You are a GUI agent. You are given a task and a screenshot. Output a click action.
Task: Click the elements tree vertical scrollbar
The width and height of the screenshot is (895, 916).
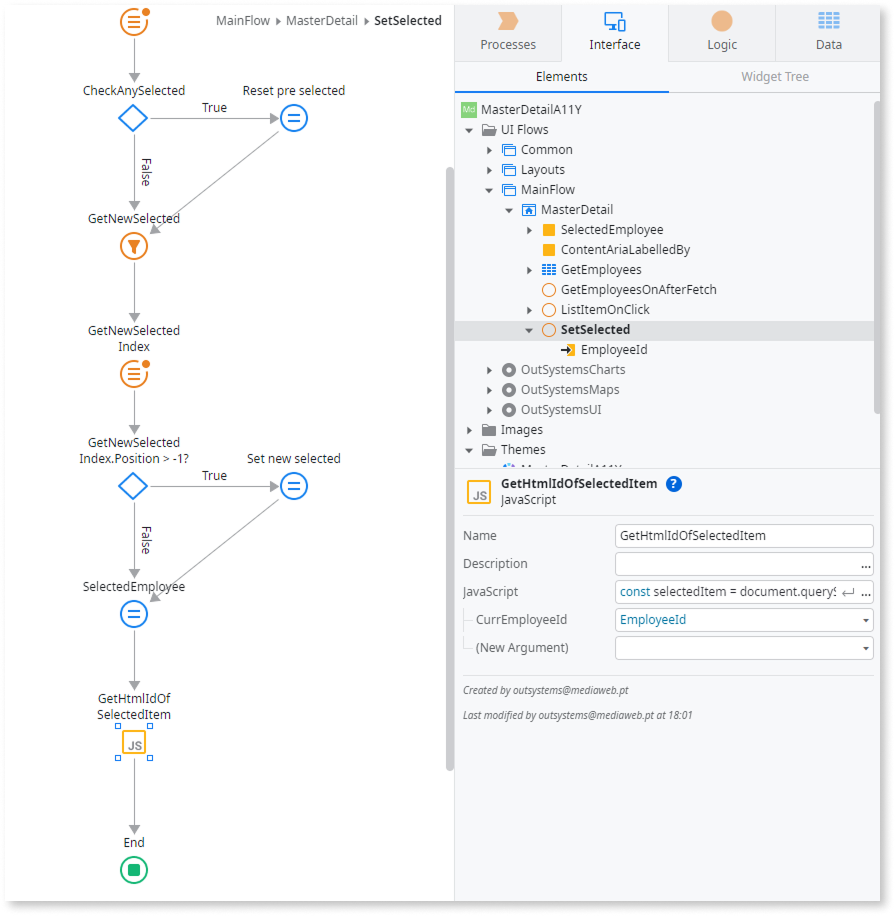tap(876, 257)
